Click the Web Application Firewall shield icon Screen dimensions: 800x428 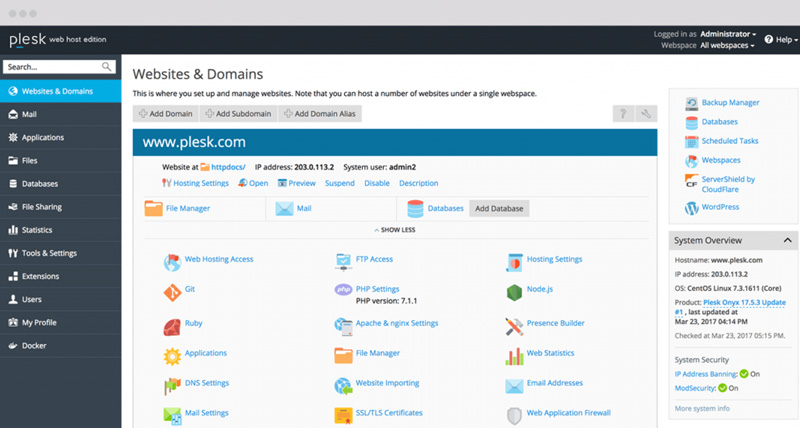[x=514, y=416]
